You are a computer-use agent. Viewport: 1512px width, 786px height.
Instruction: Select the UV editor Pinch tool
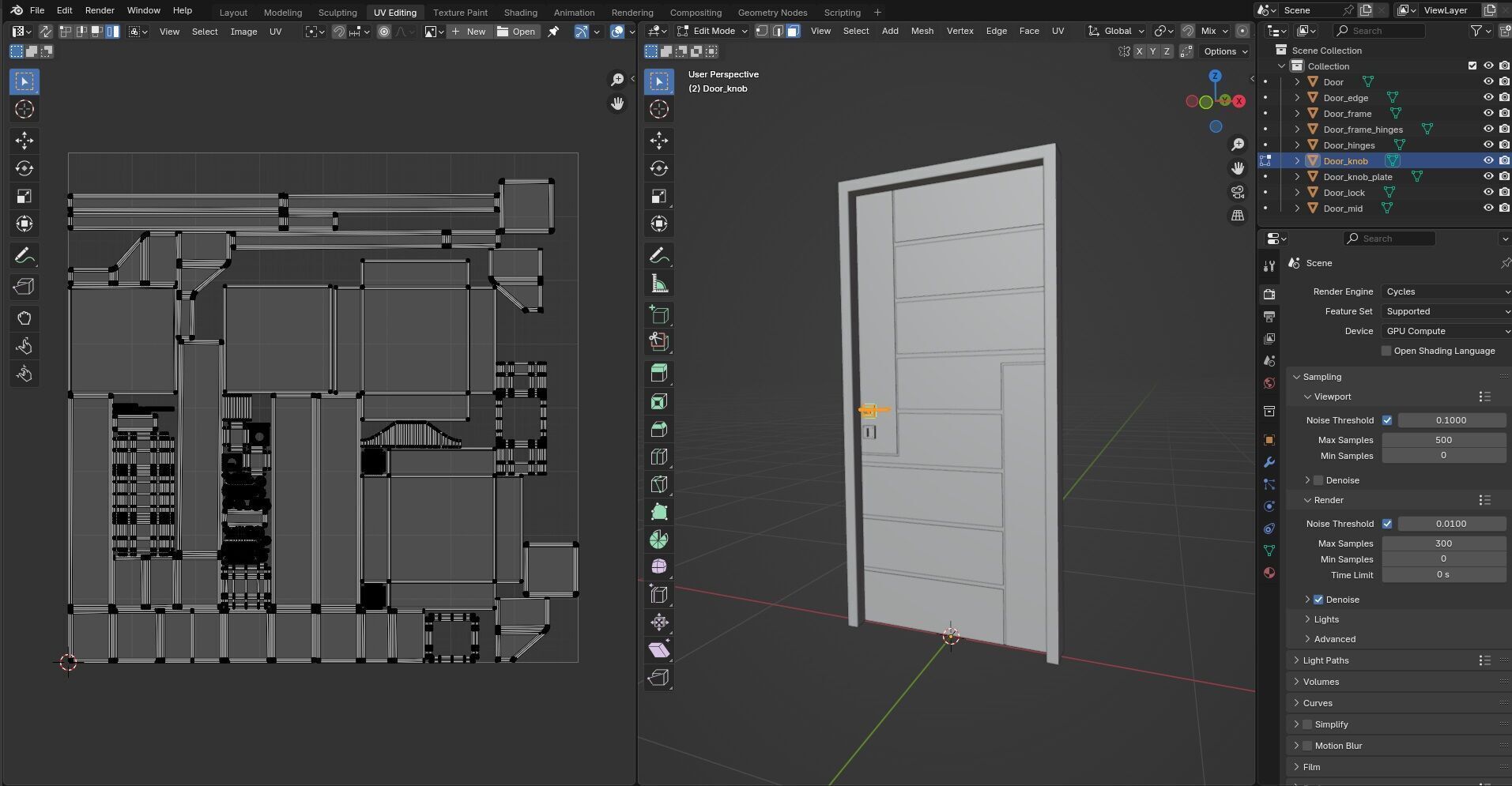coord(25,374)
